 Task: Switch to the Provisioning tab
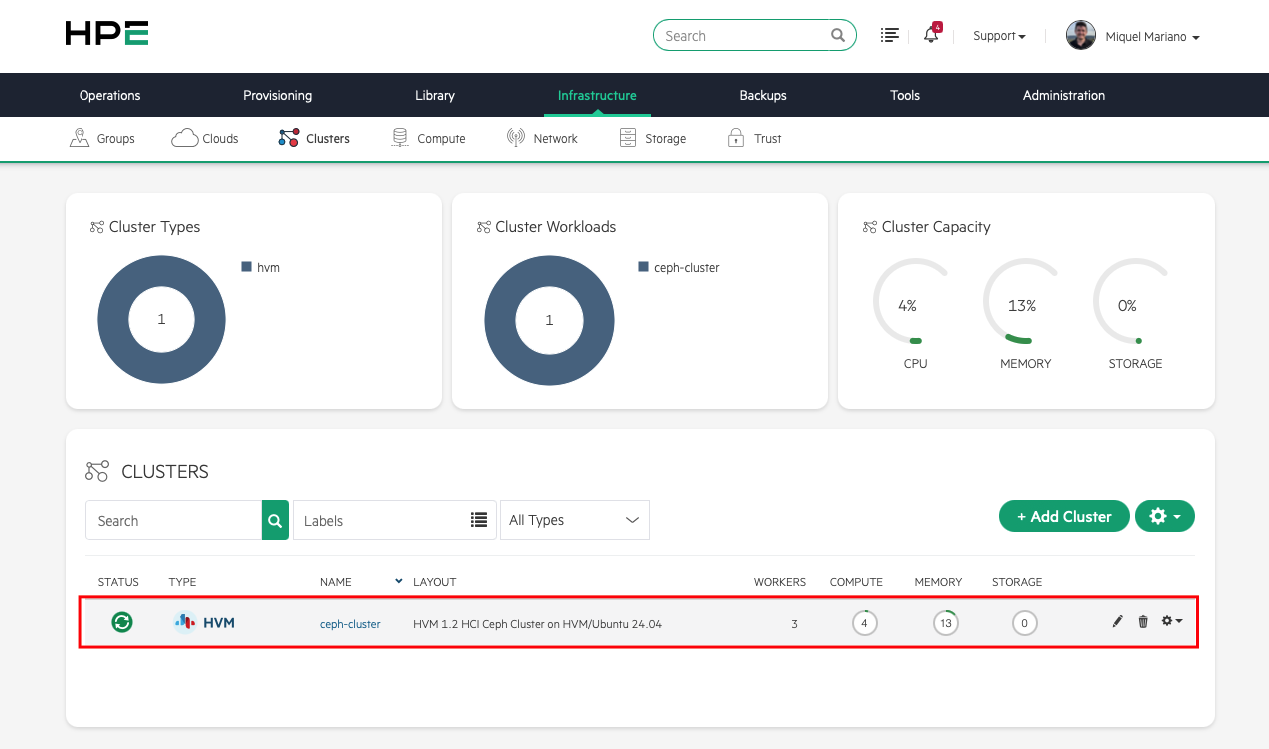pyautogui.click(x=277, y=95)
